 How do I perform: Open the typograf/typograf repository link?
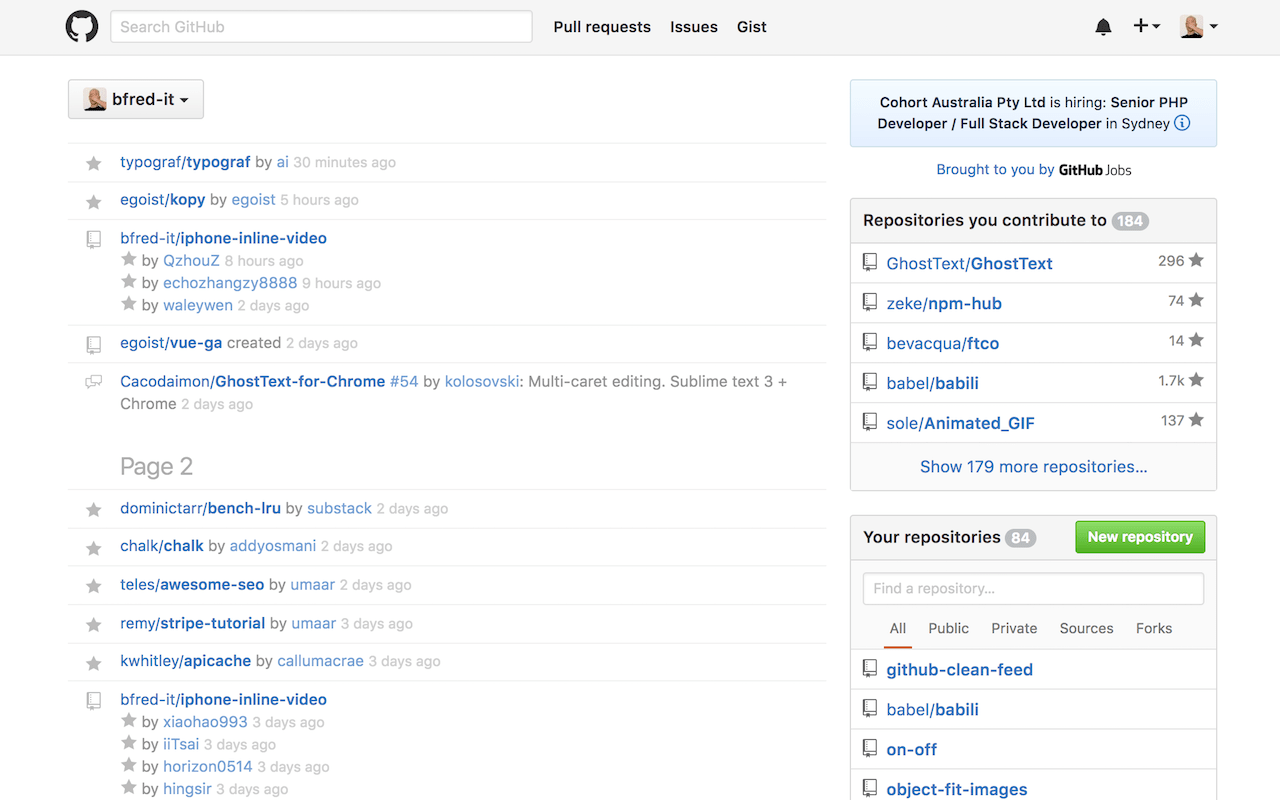click(x=185, y=162)
